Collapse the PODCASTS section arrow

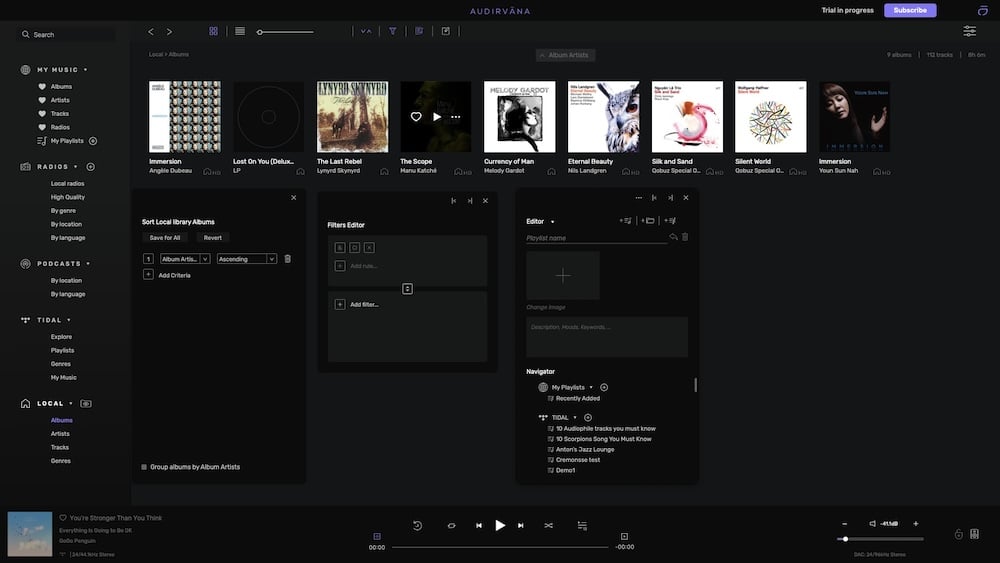click(x=88, y=264)
